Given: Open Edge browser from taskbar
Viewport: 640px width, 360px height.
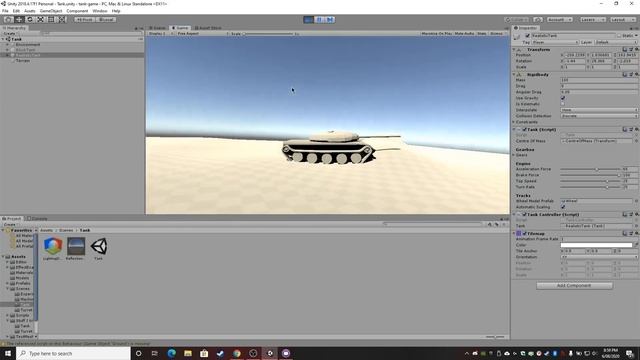Looking at the screenshot, I should coord(171,353).
